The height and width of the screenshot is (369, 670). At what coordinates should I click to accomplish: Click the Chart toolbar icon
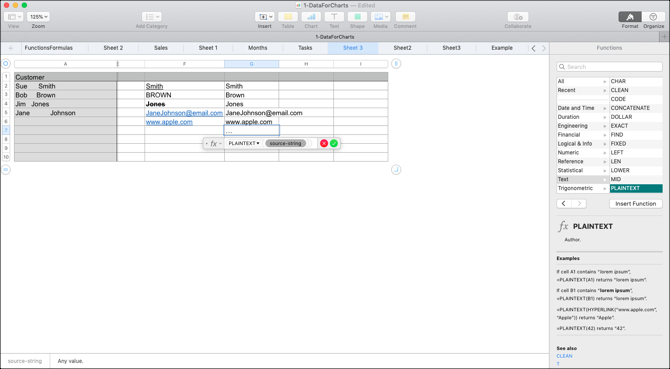(x=311, y=17)
